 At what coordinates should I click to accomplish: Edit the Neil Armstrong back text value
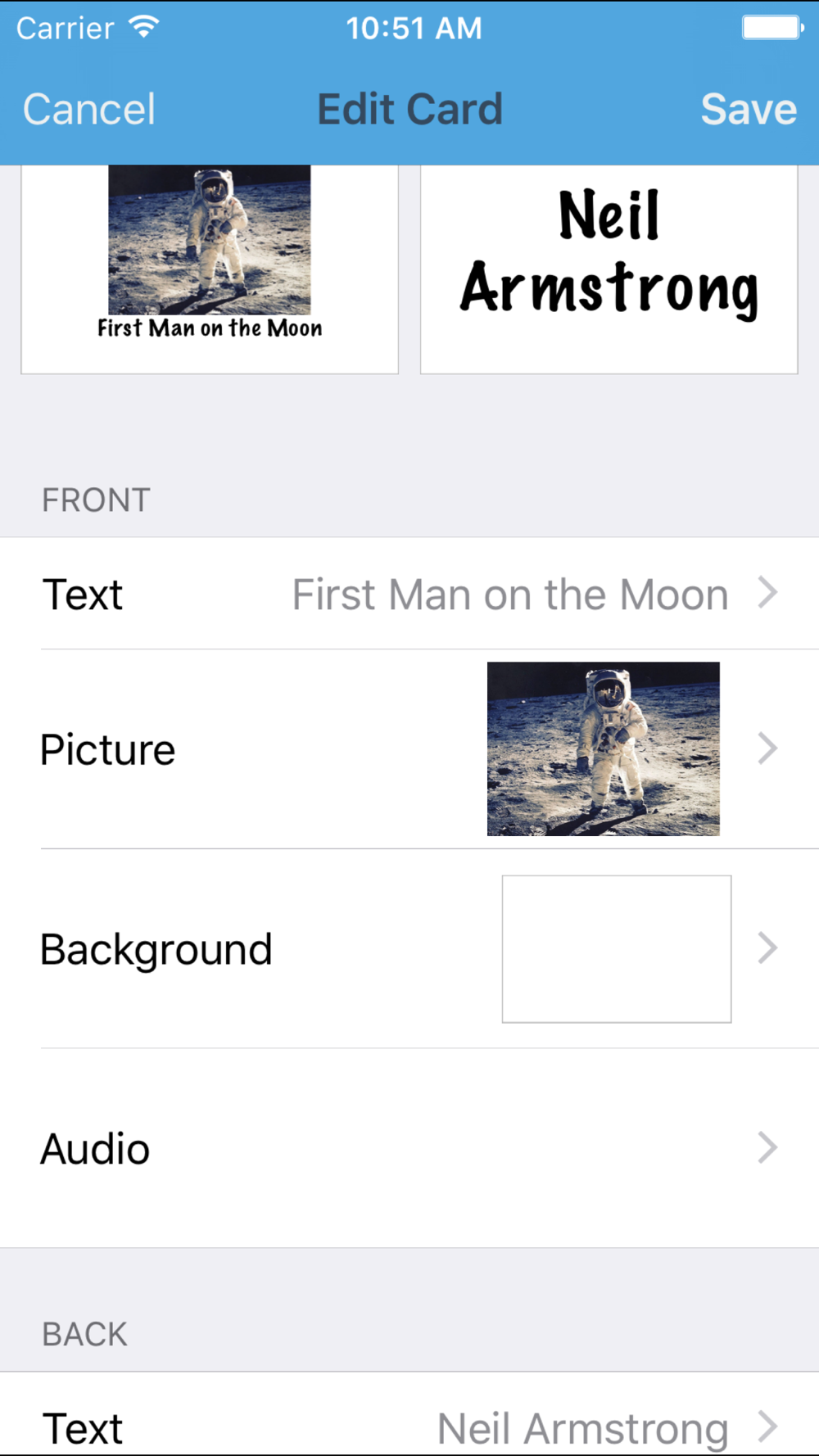click(x=582, y=1429)
